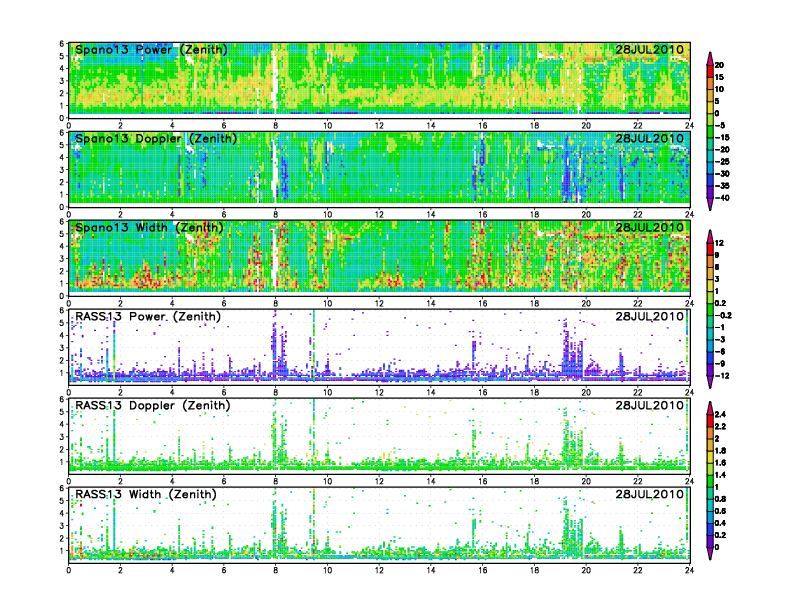
Task: Click the "Spano13 Power (Zenith)" panel title
Action: [151, 50]
